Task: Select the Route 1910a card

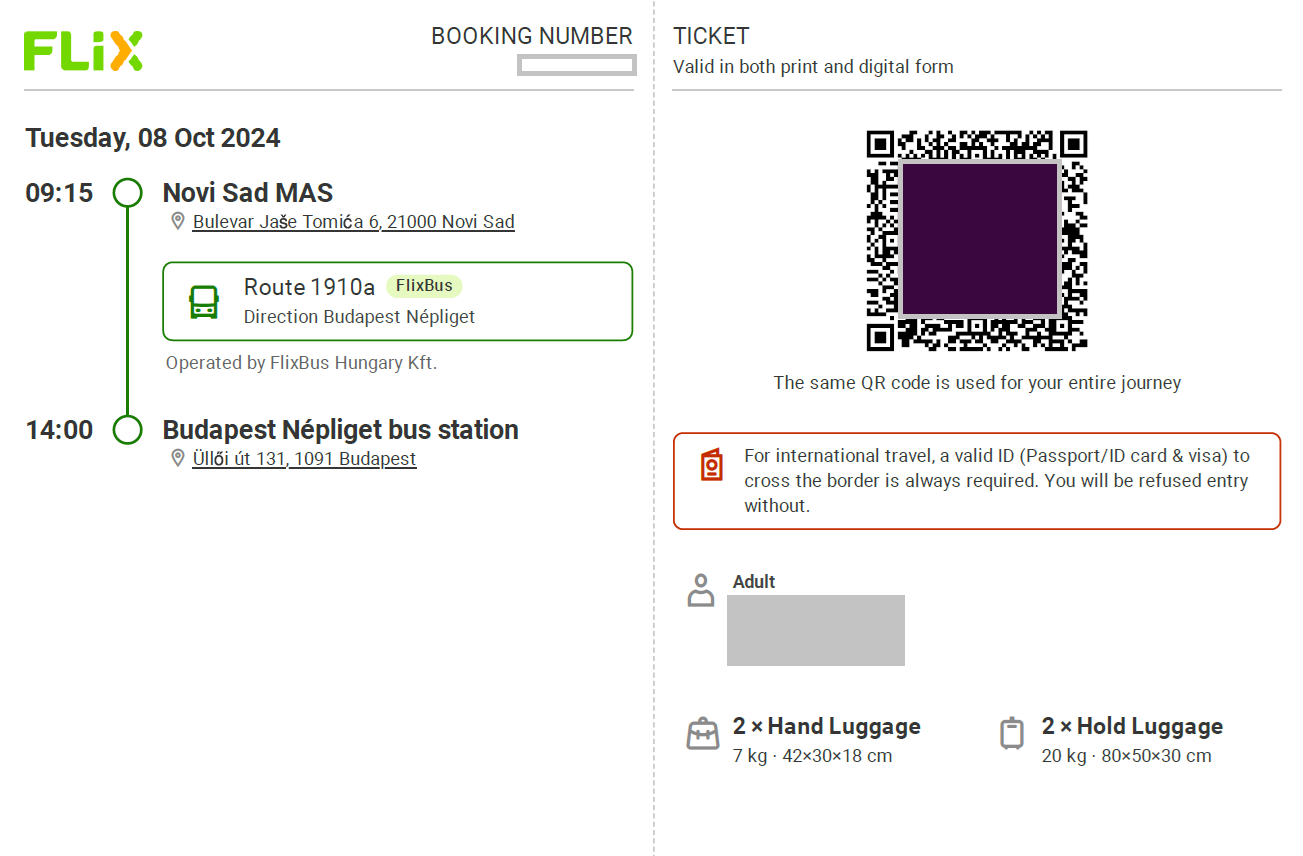Action: coord(397,301)
